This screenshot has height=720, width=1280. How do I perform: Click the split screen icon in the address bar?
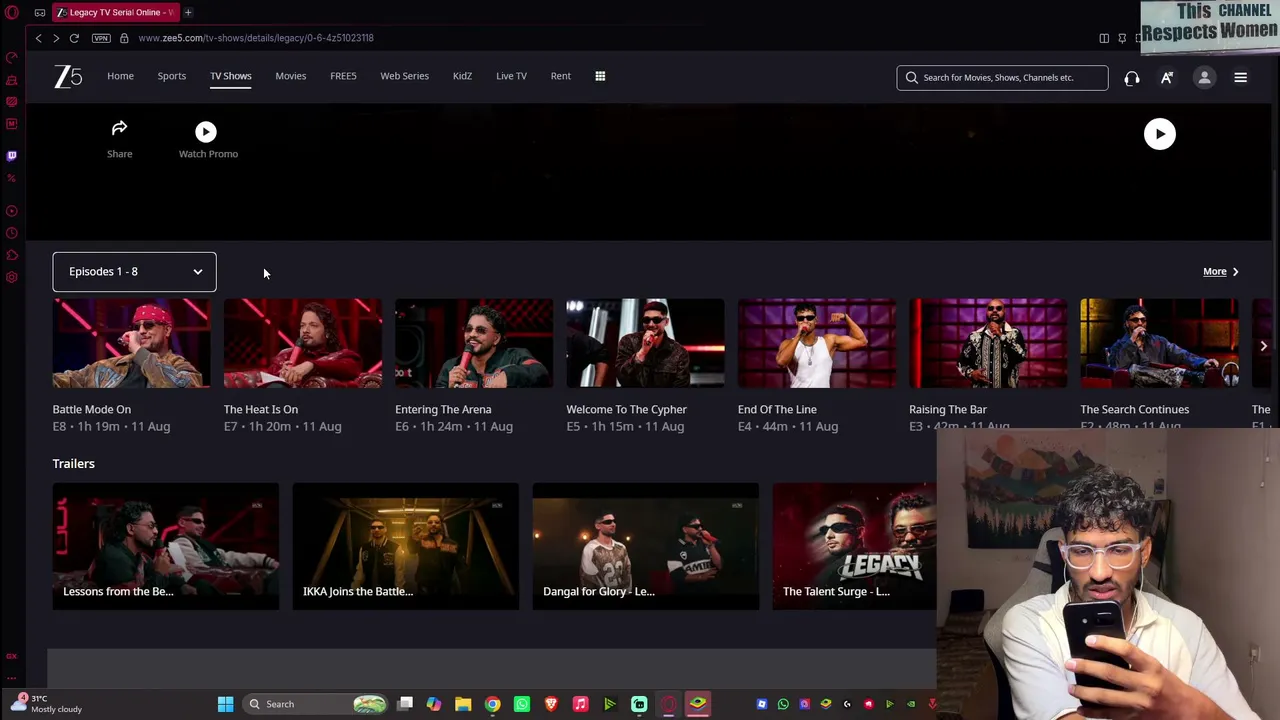click(1104, 38)
